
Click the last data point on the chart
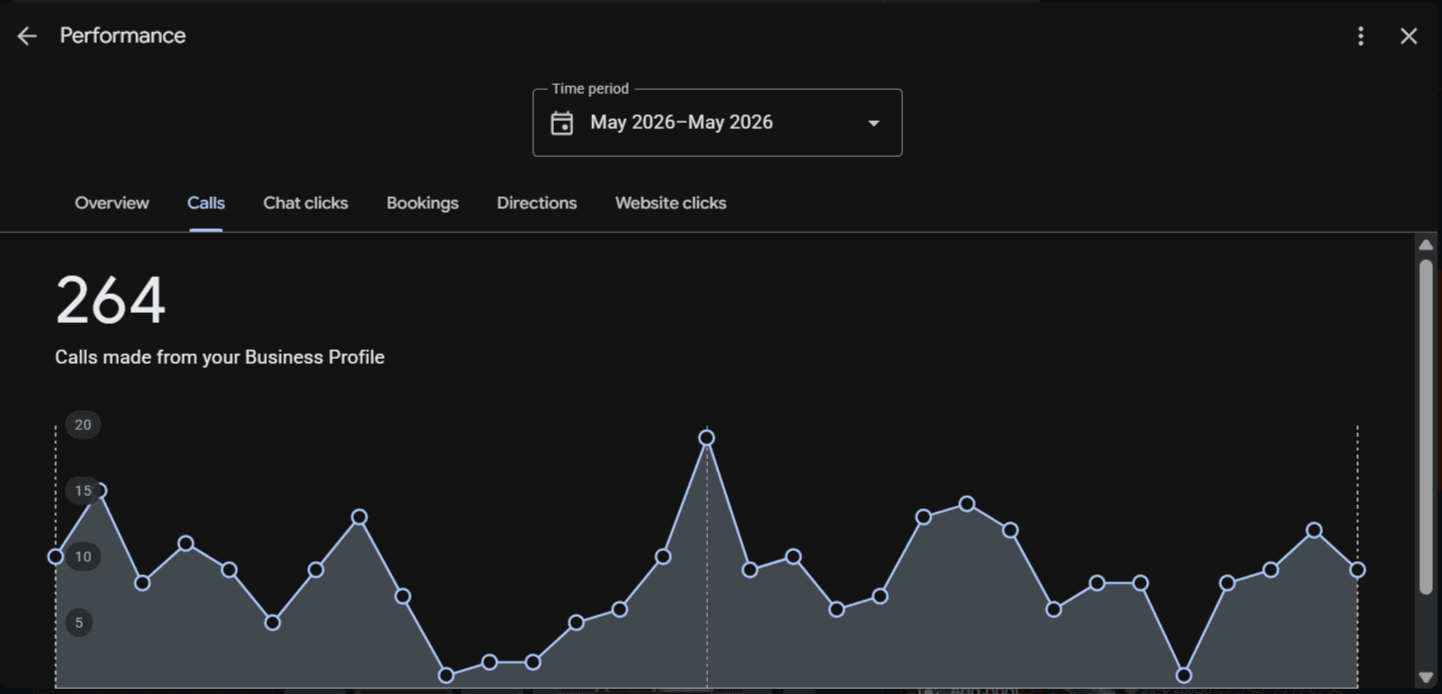point(1357,570)
